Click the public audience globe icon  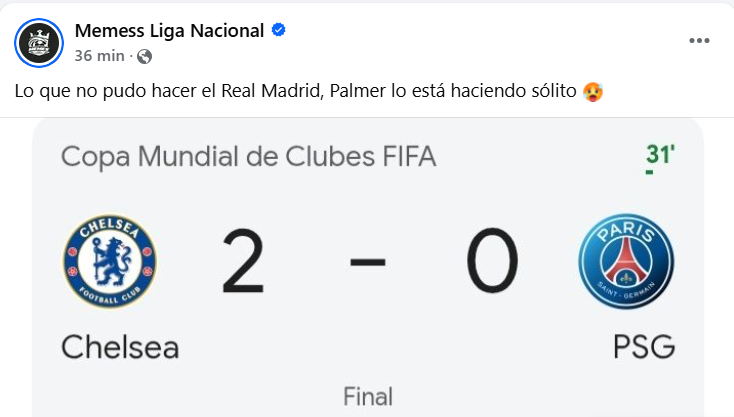pyautogui.click(x=145, y=56)
